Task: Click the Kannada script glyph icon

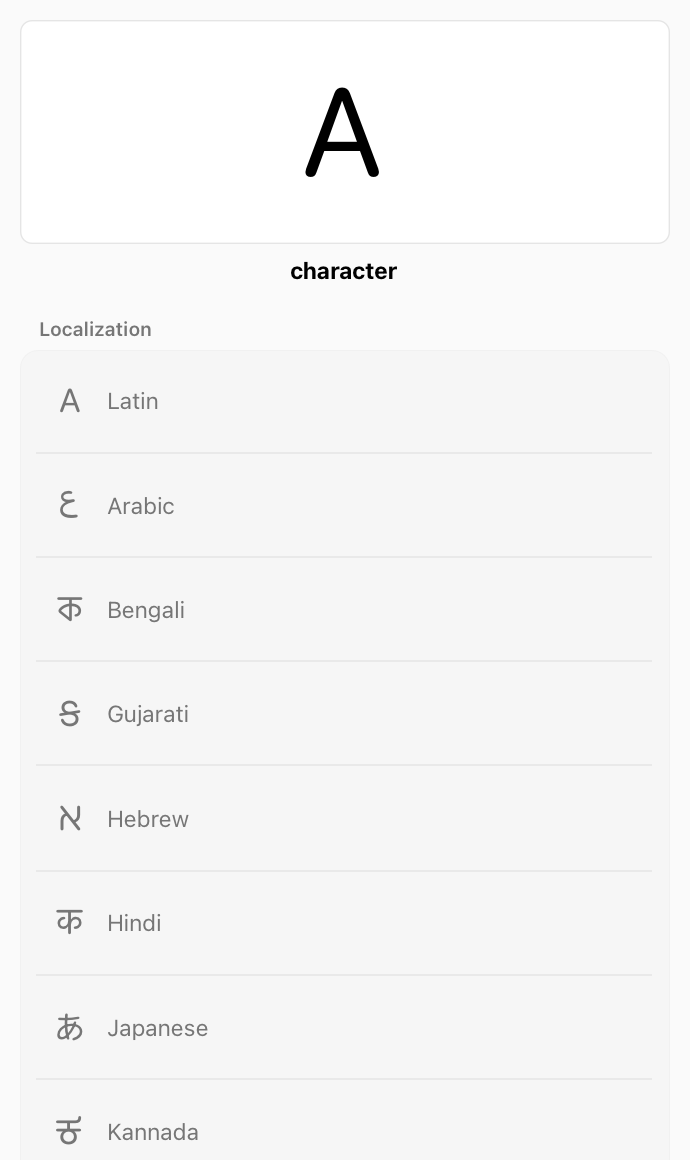Action: click(69, 1131)
